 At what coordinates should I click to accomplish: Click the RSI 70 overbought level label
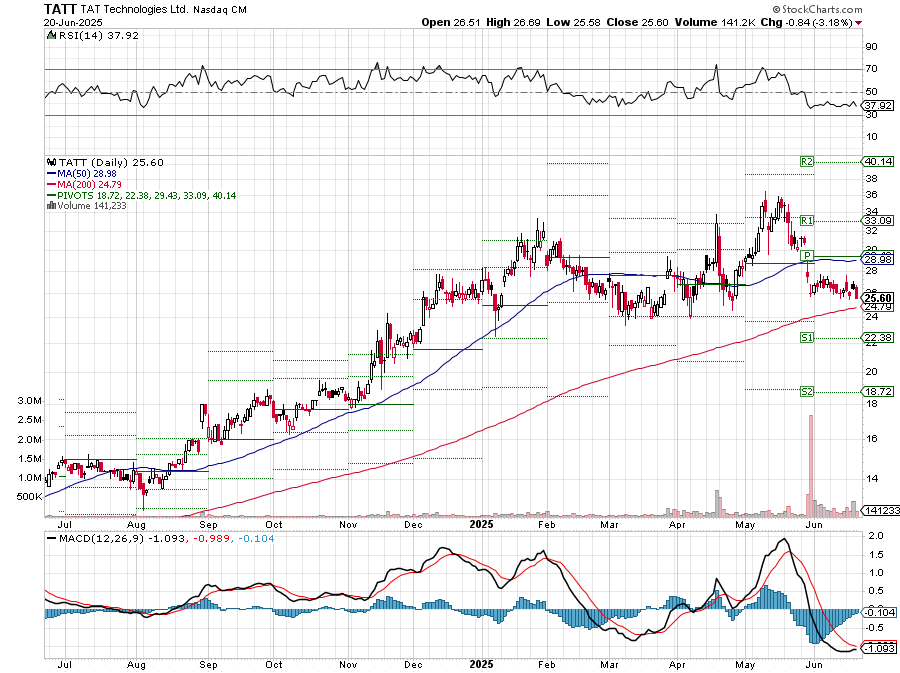coord(871,69)
